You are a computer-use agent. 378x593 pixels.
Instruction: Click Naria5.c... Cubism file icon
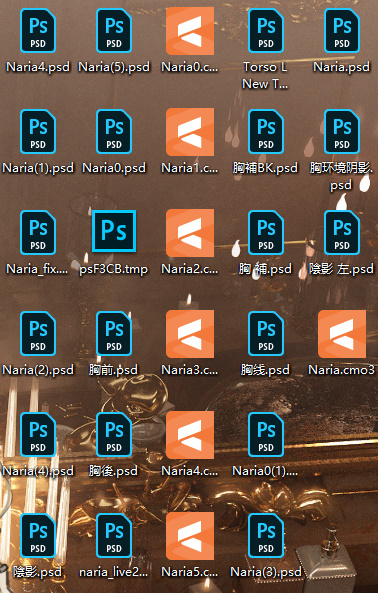point(190,536)
